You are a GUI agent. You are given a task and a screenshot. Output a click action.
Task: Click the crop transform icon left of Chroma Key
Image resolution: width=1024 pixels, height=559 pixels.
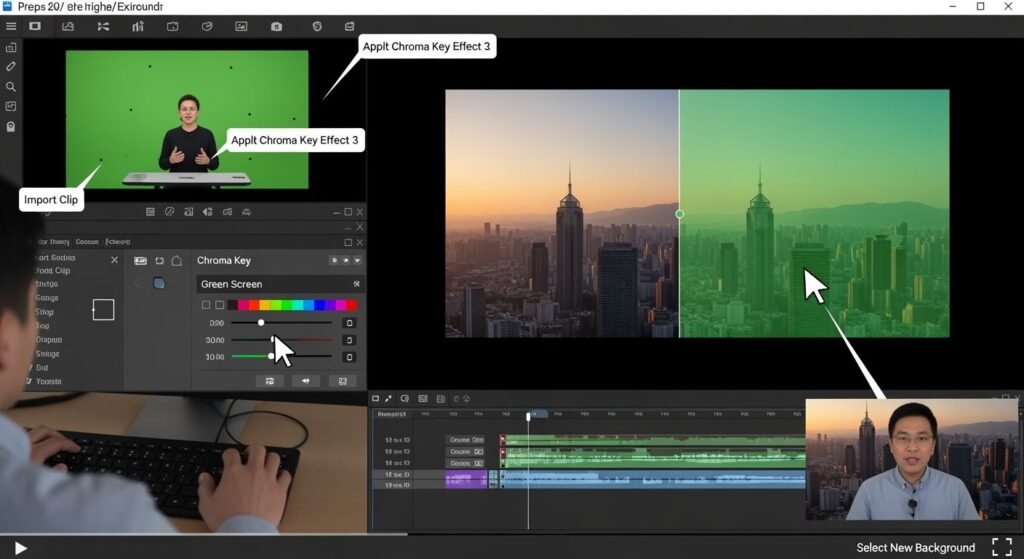coord(159,261)
